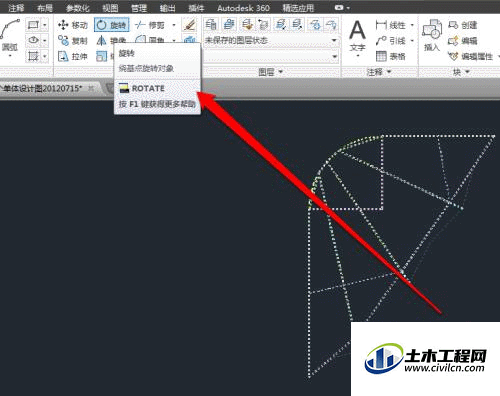Expand the Block (块) panel

(x=461, y=72)
